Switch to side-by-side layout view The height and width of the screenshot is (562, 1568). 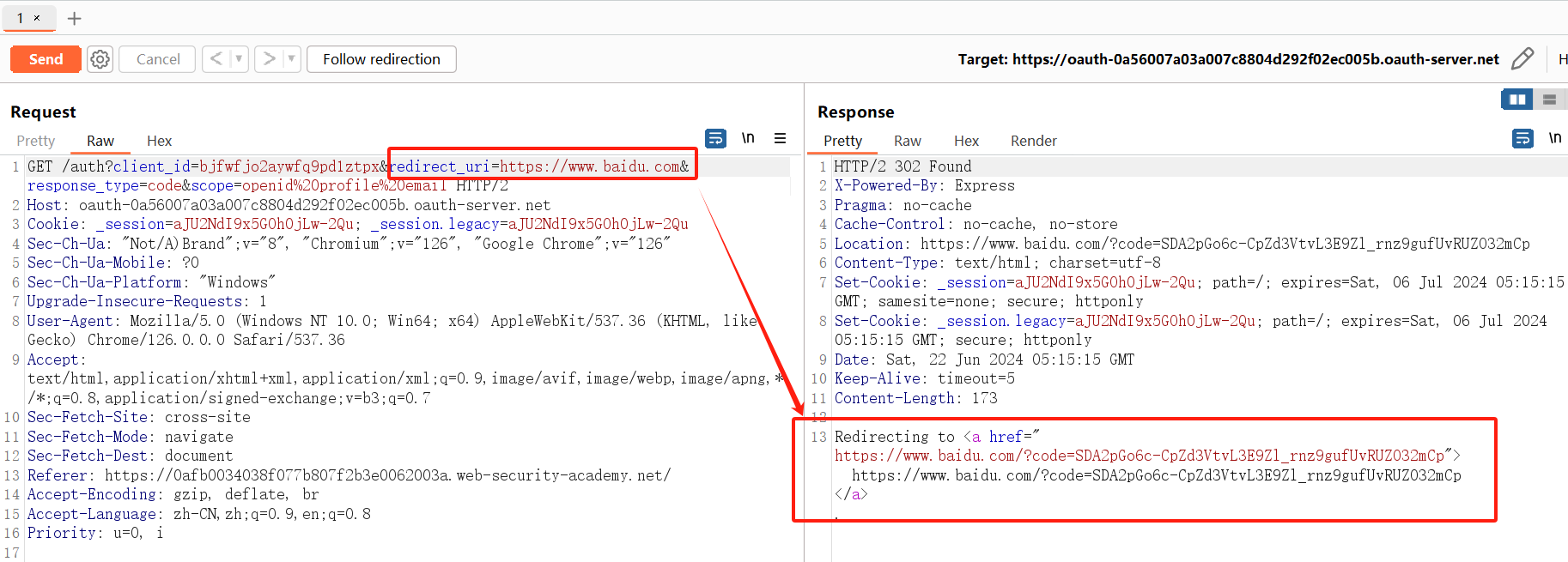tap(1517, 100)
